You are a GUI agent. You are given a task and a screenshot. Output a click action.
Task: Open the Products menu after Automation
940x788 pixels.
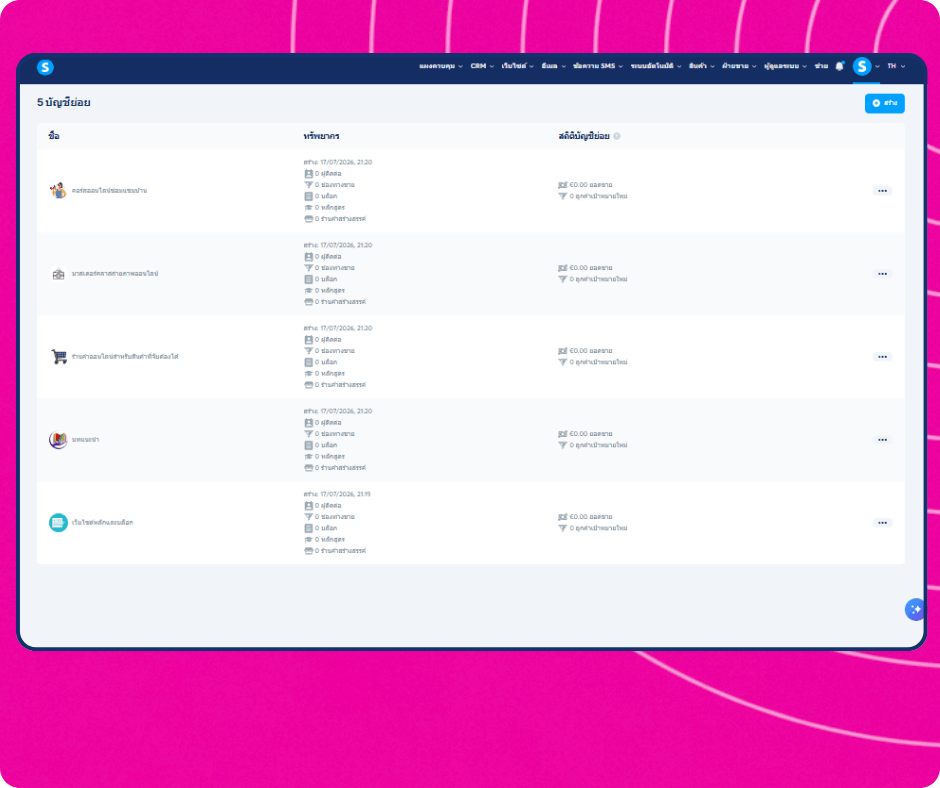(701, 66)
